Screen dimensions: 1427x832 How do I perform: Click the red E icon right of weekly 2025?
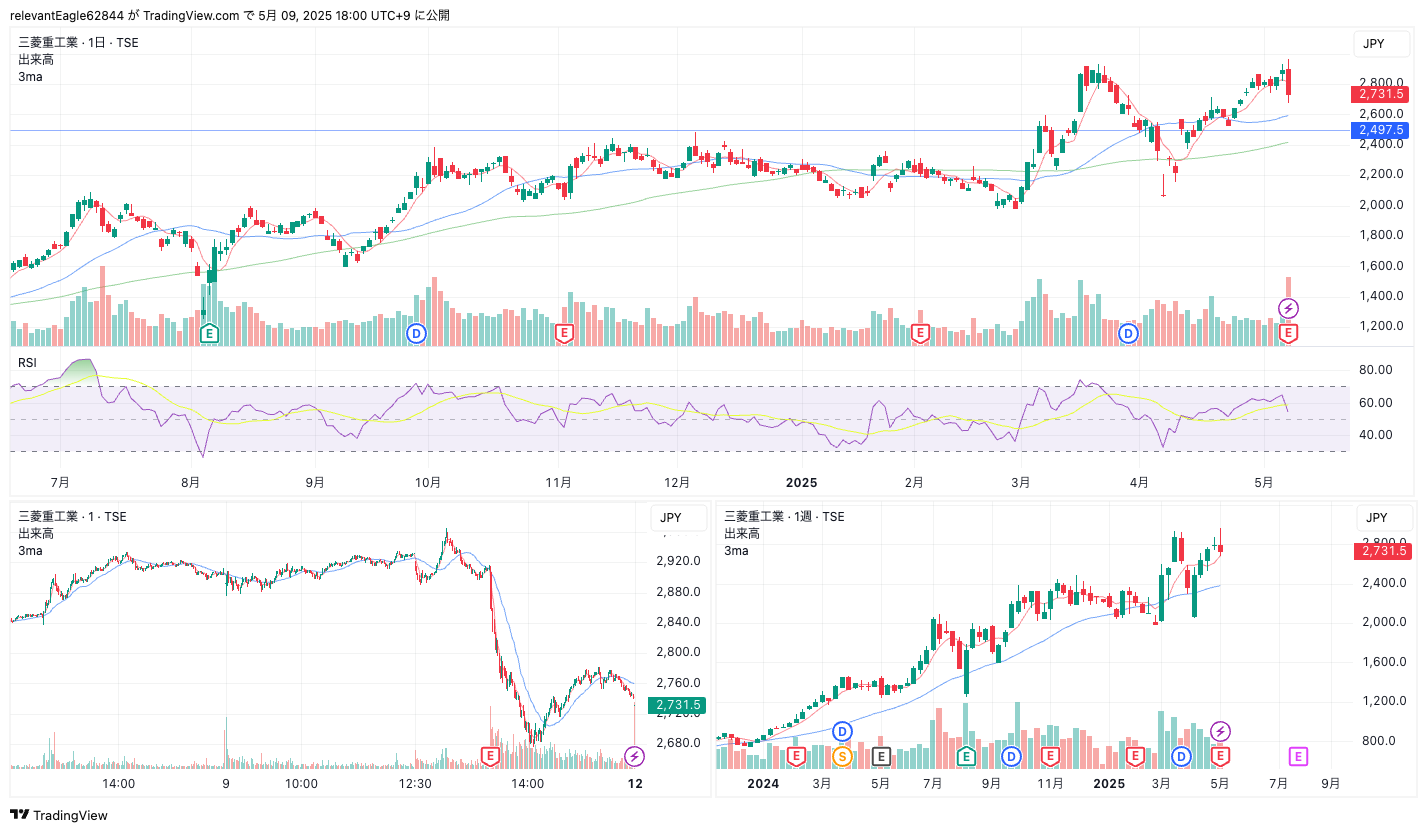tap(1135, 755)
